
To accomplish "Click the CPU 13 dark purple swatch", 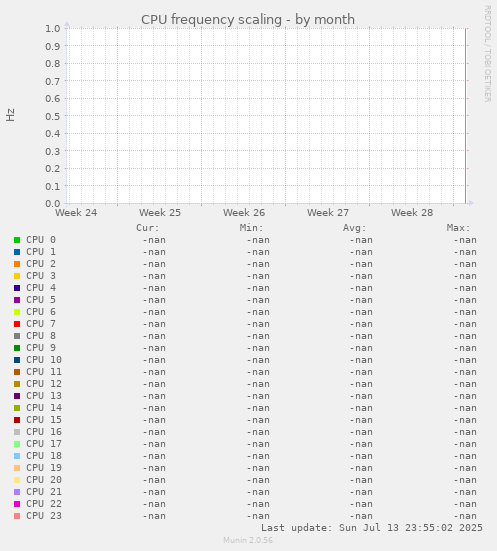I will pyautogui.click(x=17, y=396).
